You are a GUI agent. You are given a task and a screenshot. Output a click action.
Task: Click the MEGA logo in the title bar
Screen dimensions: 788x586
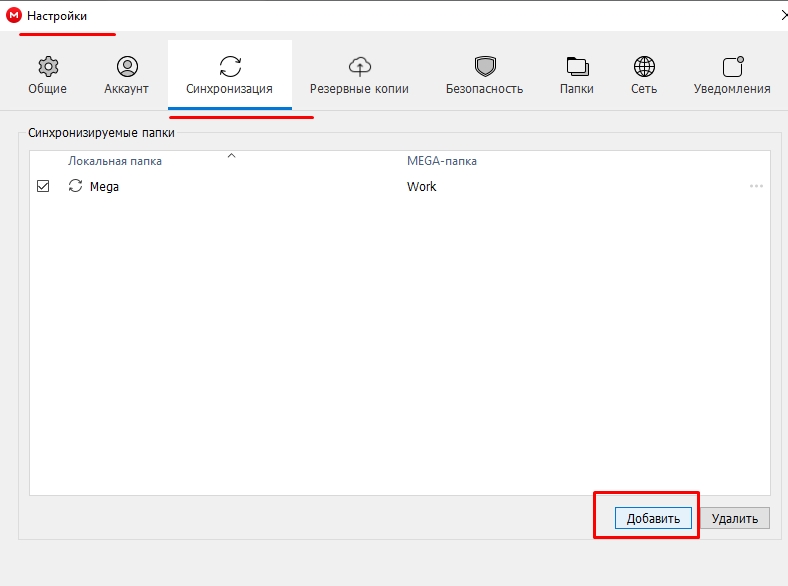coord(14,16)
